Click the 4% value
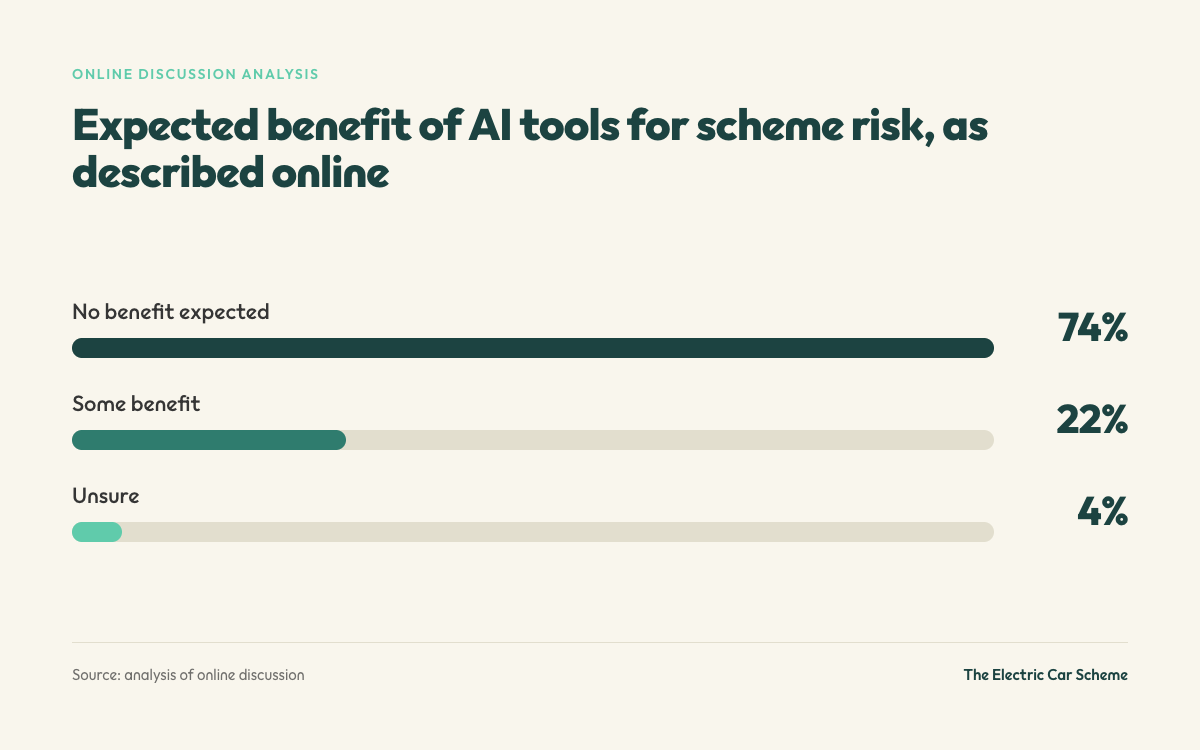The width and height of the screenshot is (1200, 750). pos(1103,512)
